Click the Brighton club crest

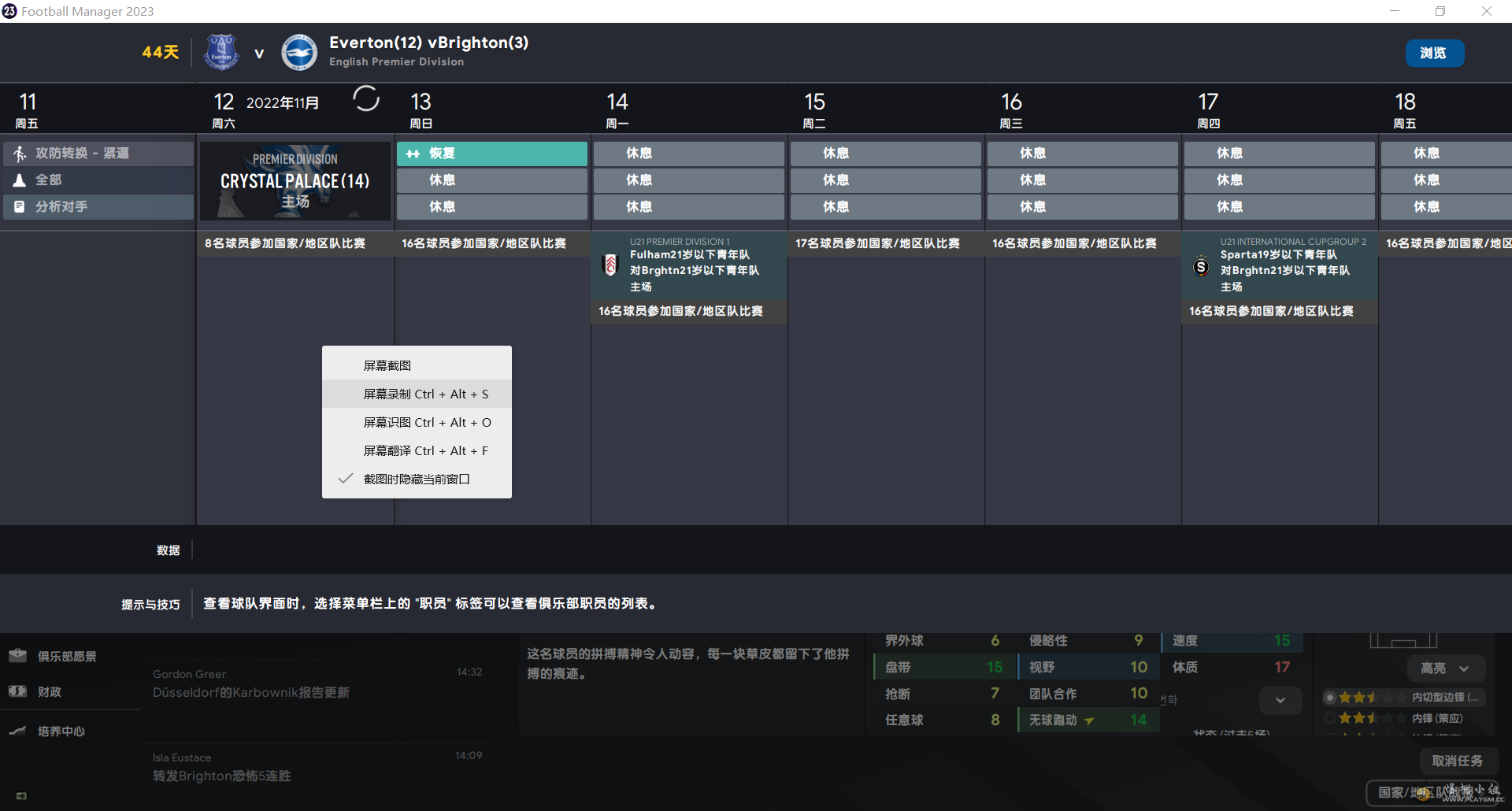click(299, 53)
